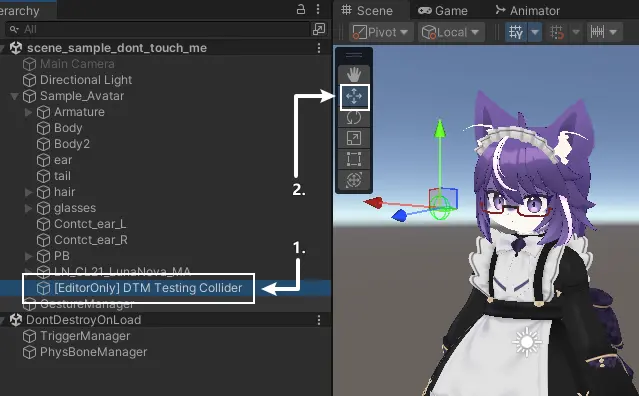Viewport: 639px width, 396px height.
Task: Open the Pivot handle position dropdown
Action: tap(381, 32)
